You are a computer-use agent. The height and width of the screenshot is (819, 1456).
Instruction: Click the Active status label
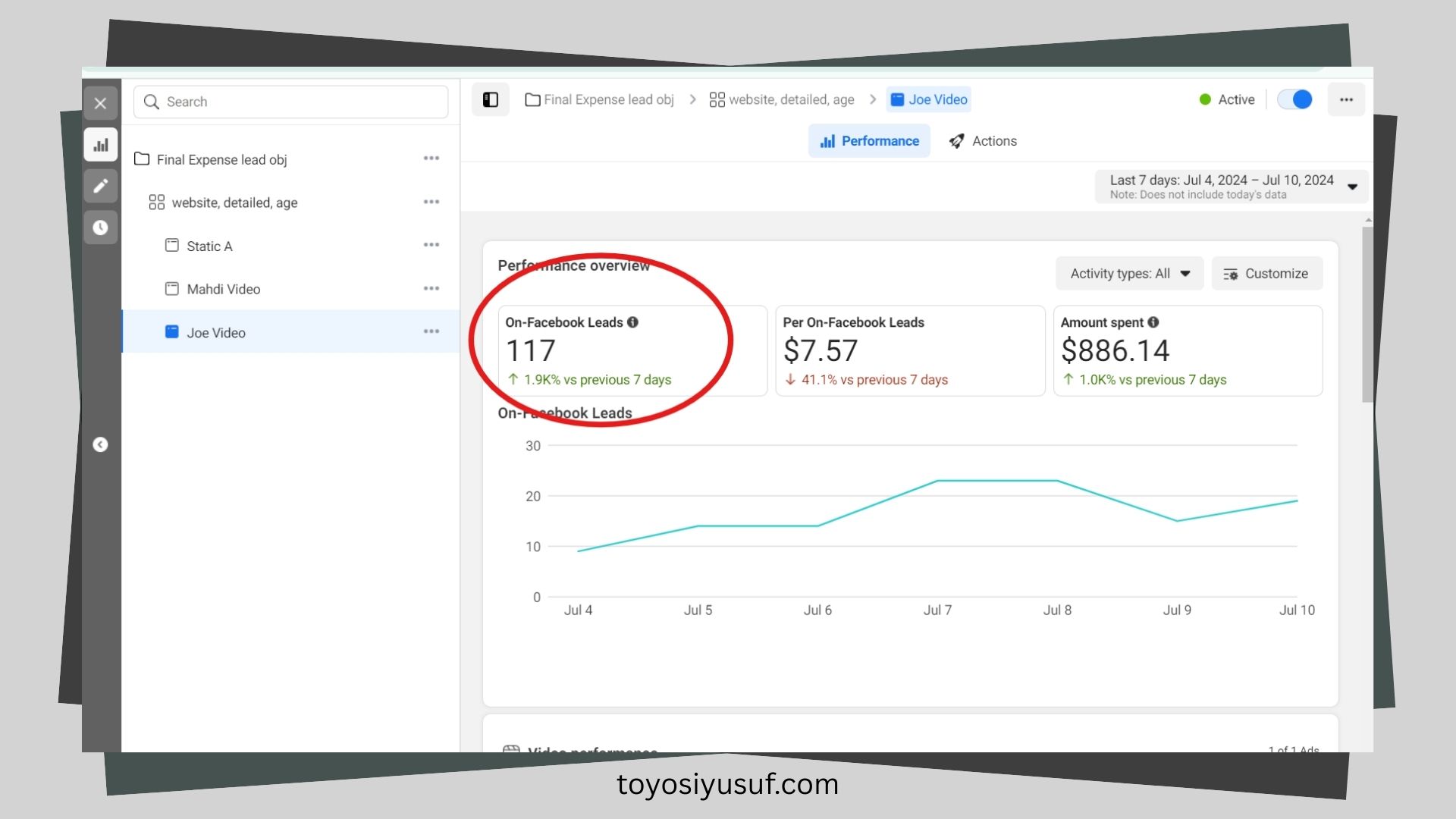pyautogui.click(x=1236, y=99)
